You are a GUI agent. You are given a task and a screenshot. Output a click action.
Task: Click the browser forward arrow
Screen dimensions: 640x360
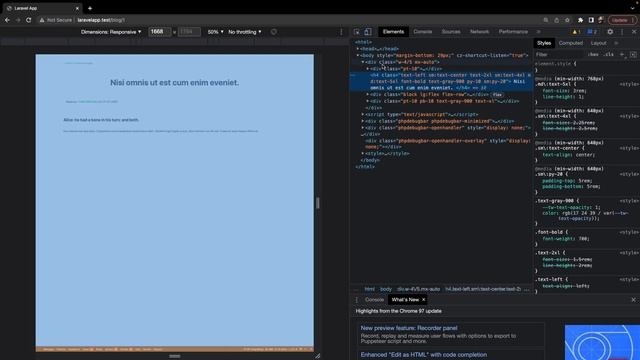coord(18,20)
